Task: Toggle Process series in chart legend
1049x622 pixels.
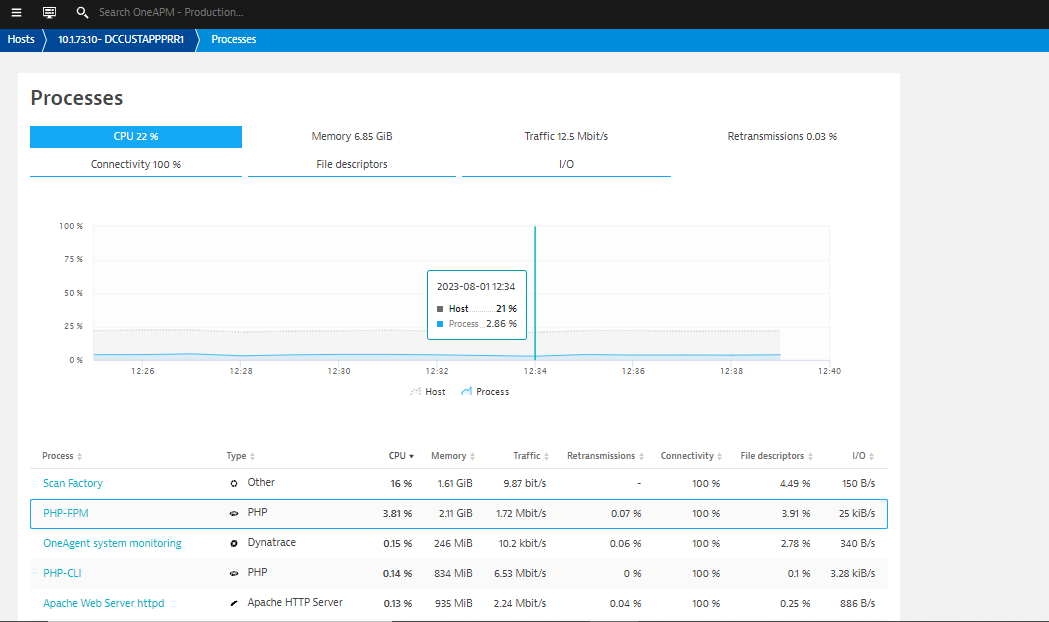Action: coord(485,392)
